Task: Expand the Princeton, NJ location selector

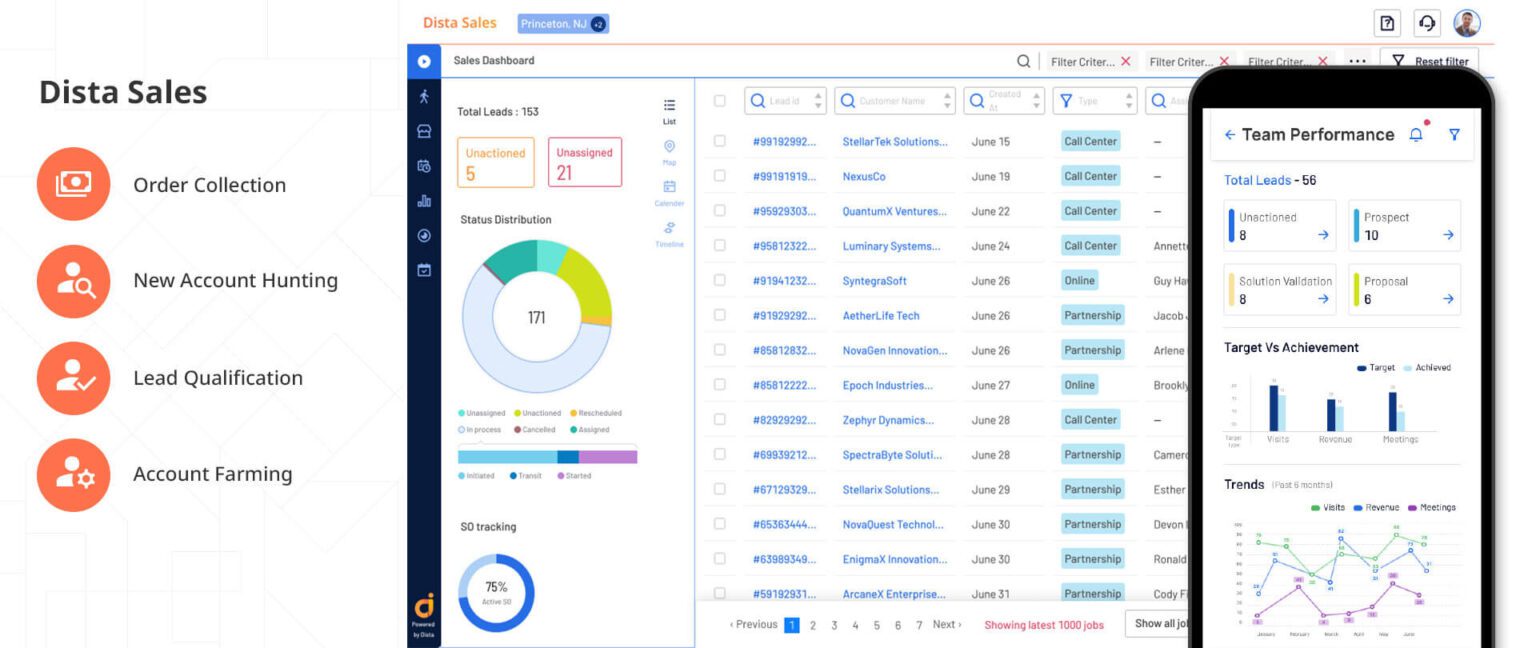Action: pyautogui.click(x=563, y=24)
